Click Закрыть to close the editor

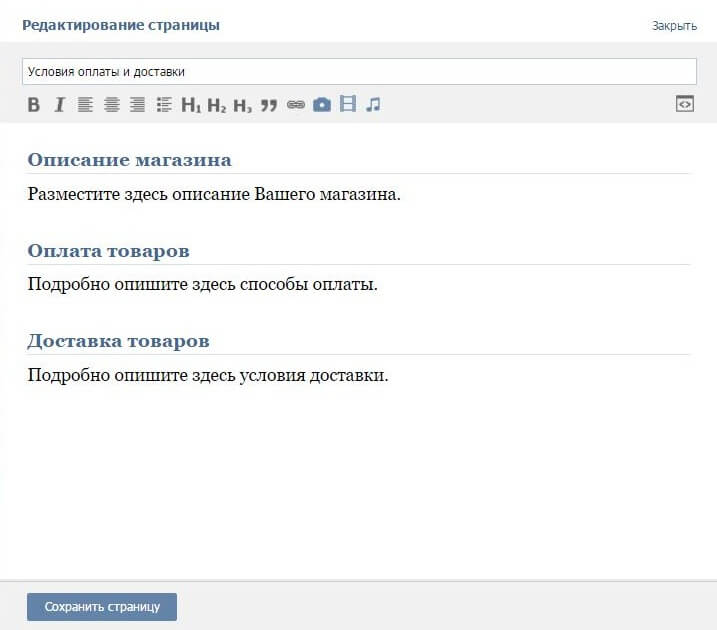click(x=674, y=26)
